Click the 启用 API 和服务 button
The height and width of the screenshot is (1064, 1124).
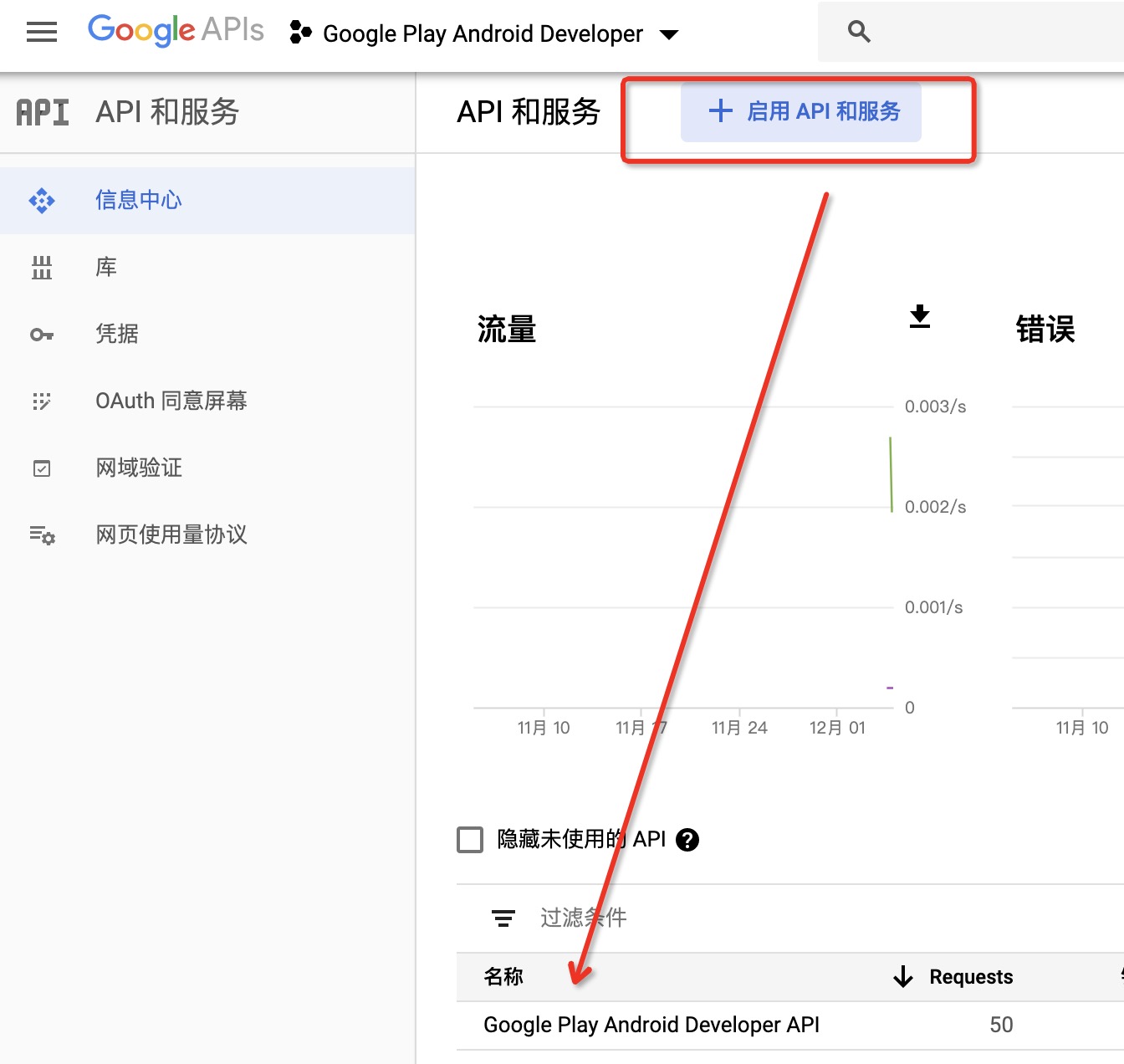click(x=801, y=112)
